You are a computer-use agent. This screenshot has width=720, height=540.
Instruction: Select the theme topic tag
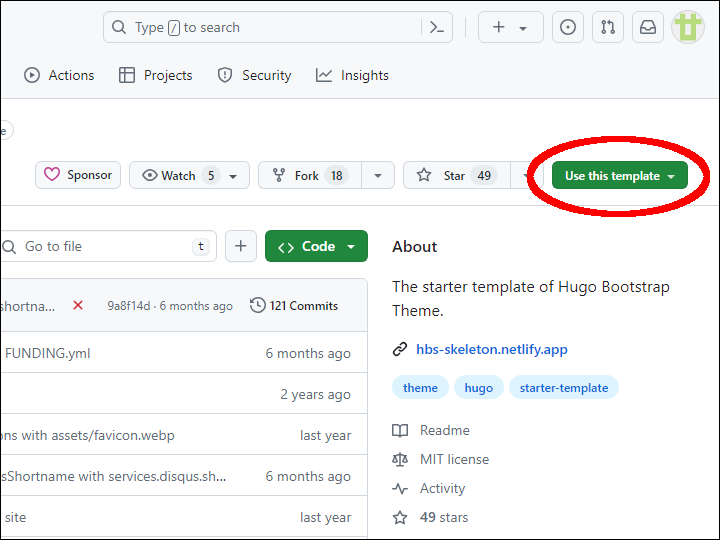[420, 388]
